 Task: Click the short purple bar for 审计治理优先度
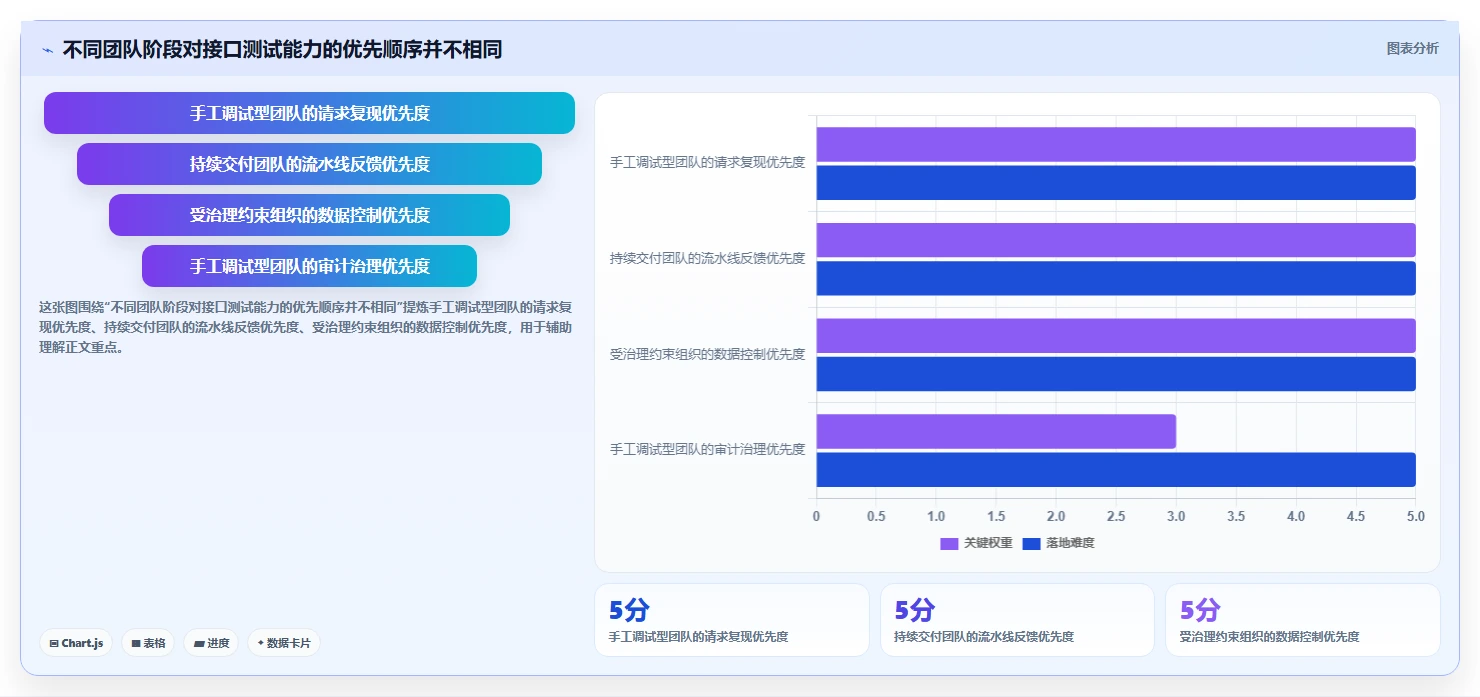click(996, 431)
